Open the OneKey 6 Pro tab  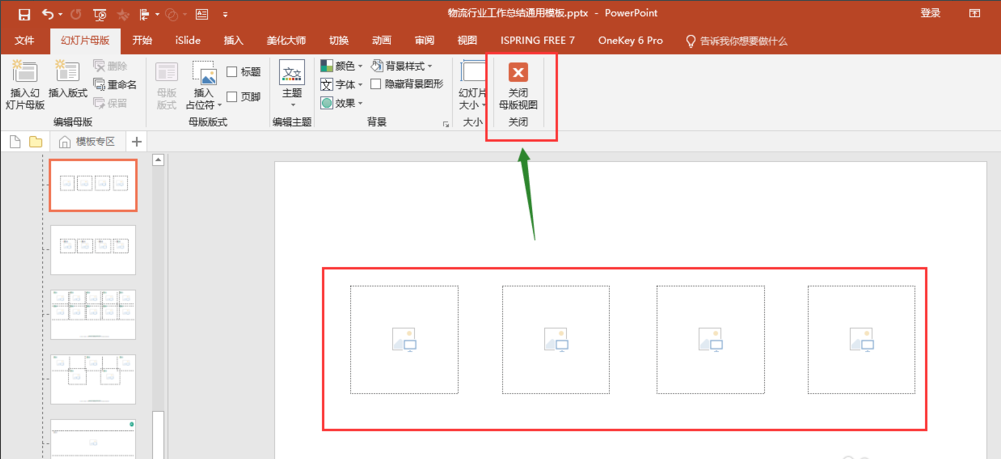click(x=630, y=41)
